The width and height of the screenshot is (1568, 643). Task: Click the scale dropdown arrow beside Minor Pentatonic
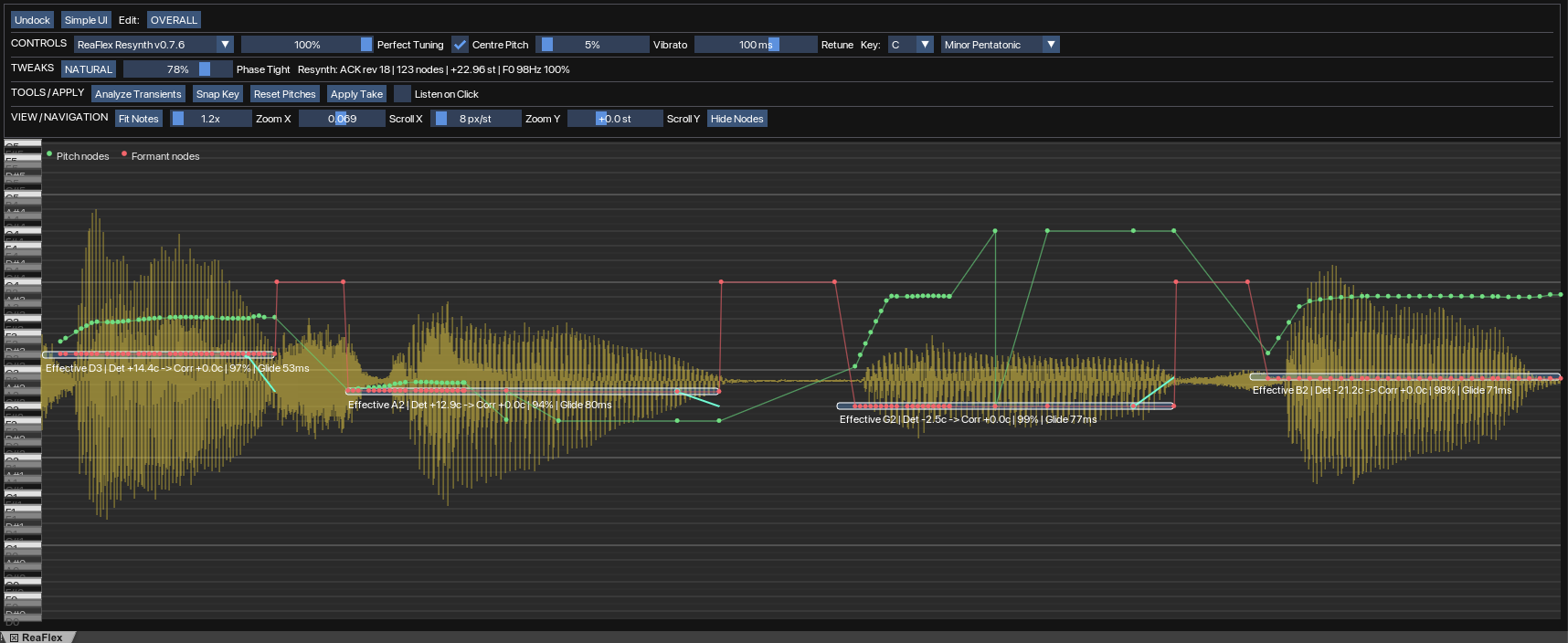pos(1051,45)
